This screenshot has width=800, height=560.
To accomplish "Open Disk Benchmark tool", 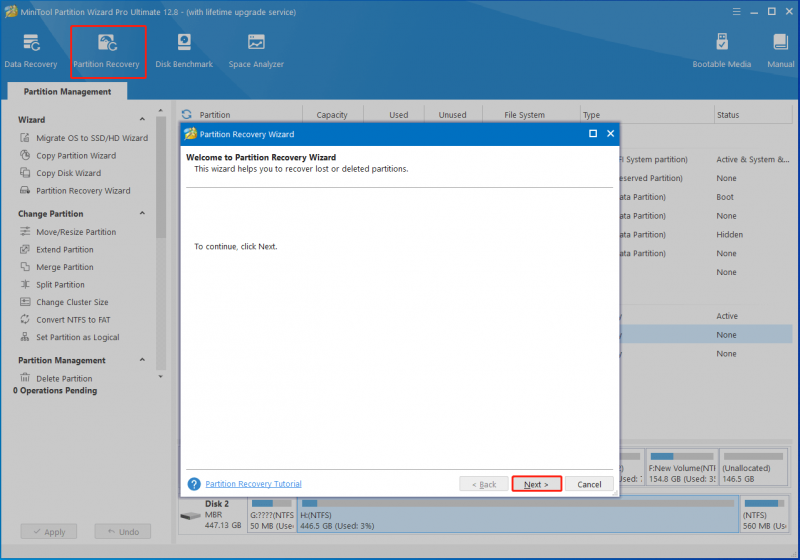I will (x=184, y=51).
